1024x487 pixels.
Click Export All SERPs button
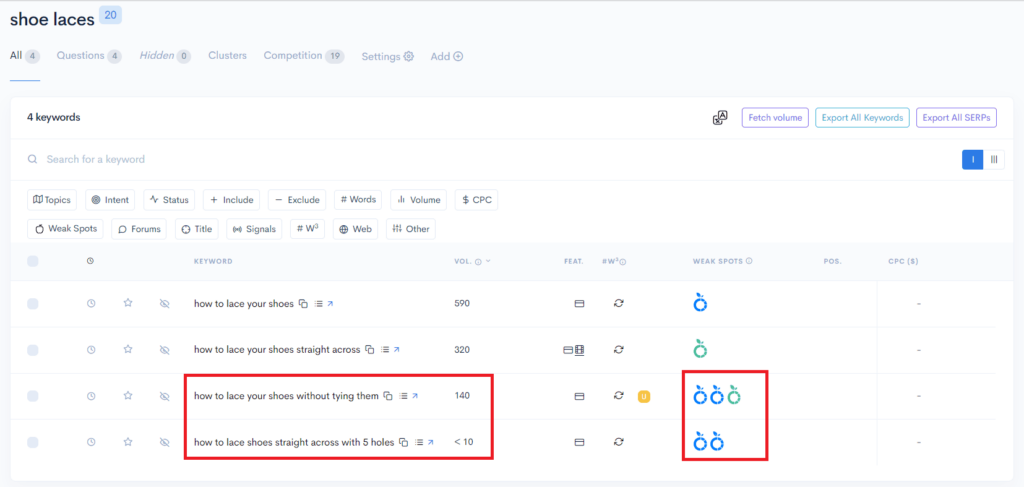tap(957, 118)
